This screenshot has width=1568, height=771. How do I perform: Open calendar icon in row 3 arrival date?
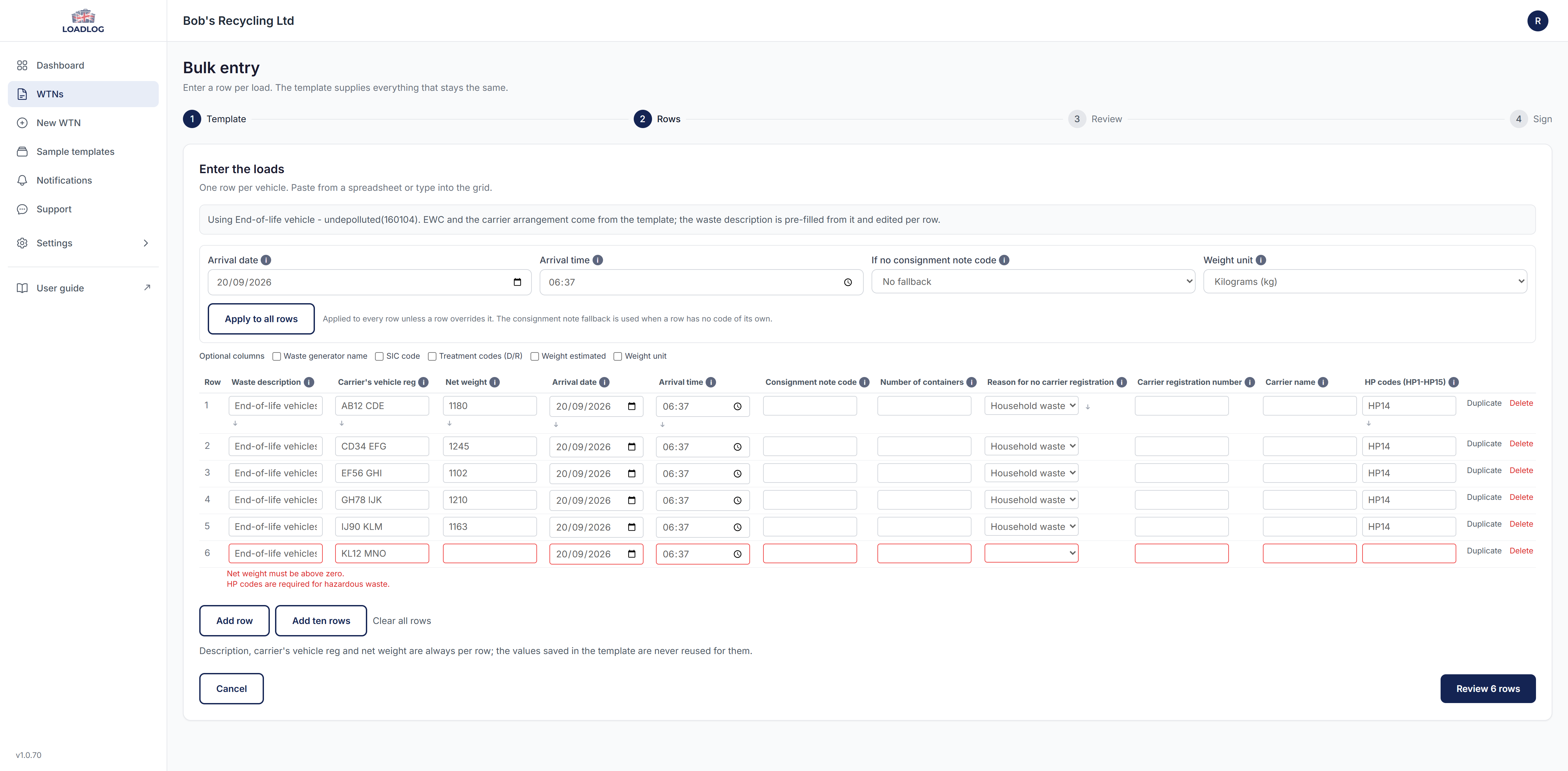point(632,473)
